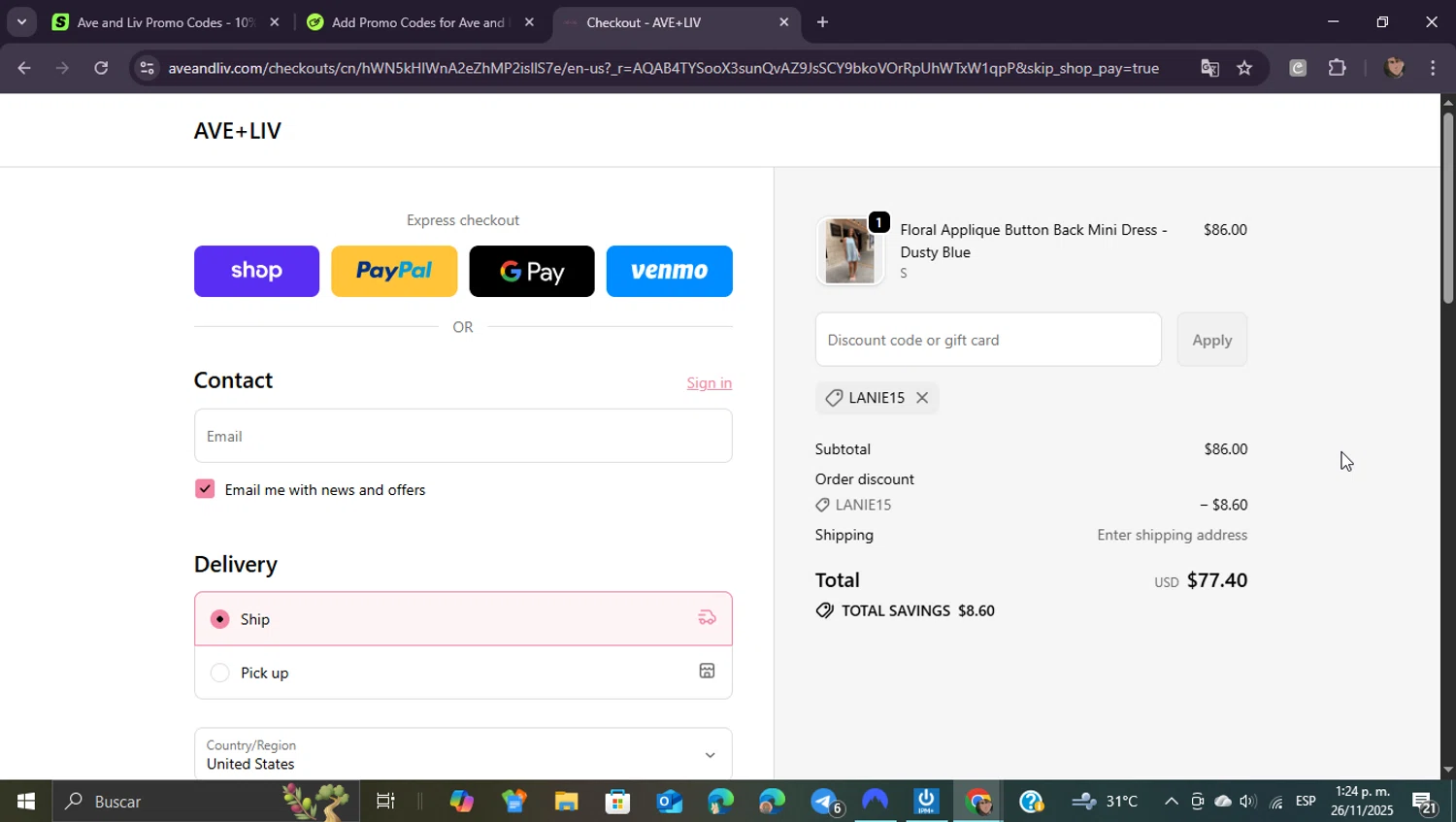
Task: Open the tab search dropdown arrow
Action: coord(21,21)
